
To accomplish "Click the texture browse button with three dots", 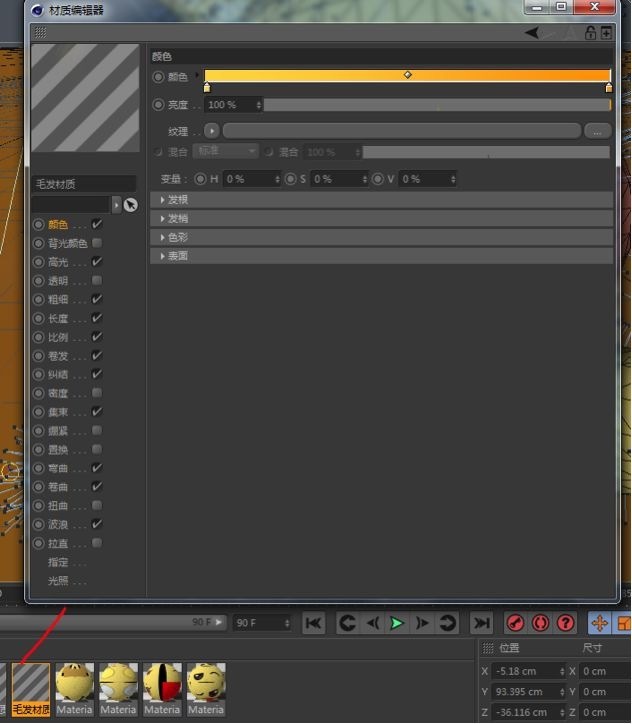I will click(x=597, y=131).
